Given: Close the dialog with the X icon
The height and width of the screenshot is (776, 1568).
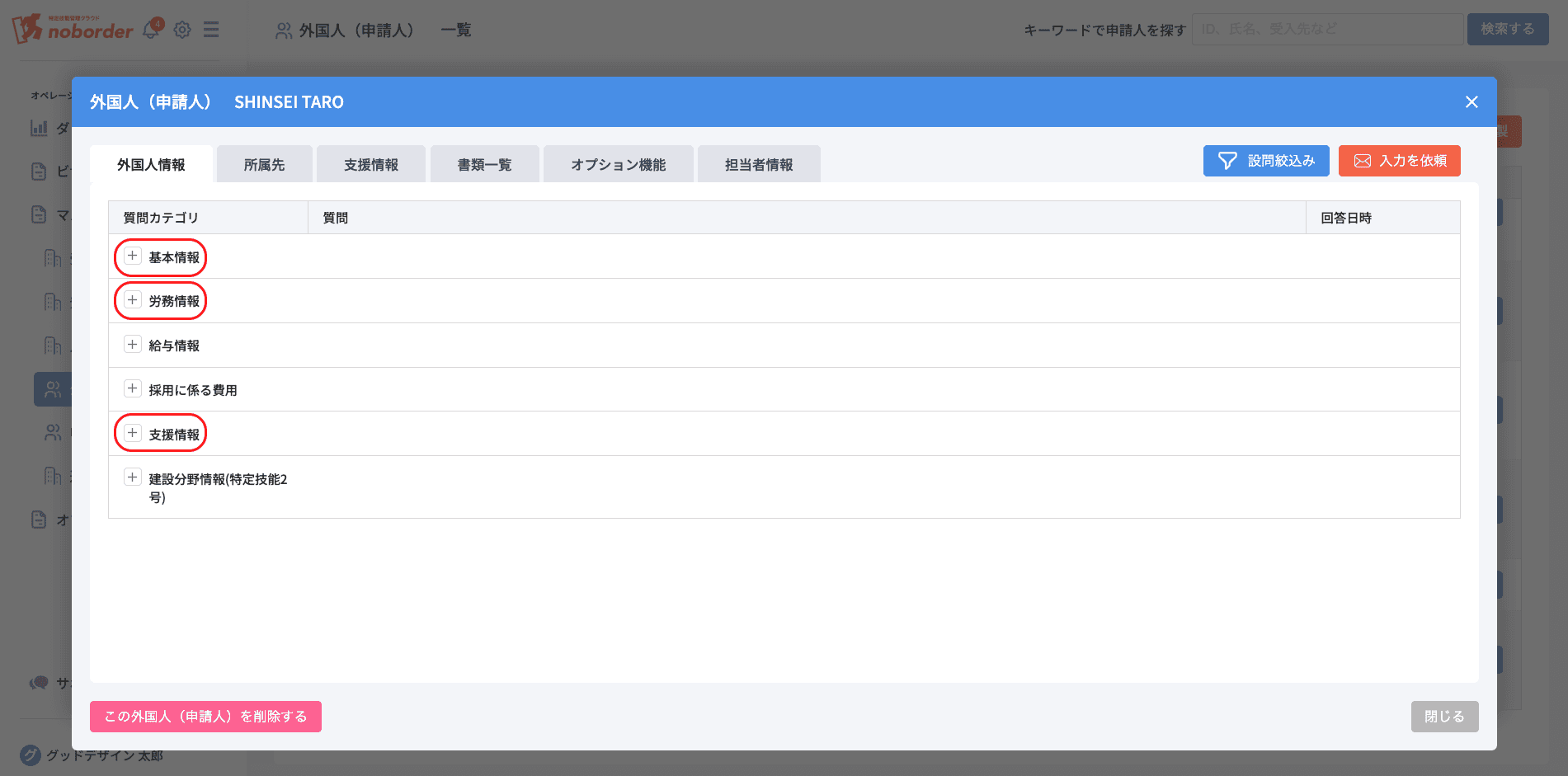Looking at the screenshot, I should coord(1471,102).
